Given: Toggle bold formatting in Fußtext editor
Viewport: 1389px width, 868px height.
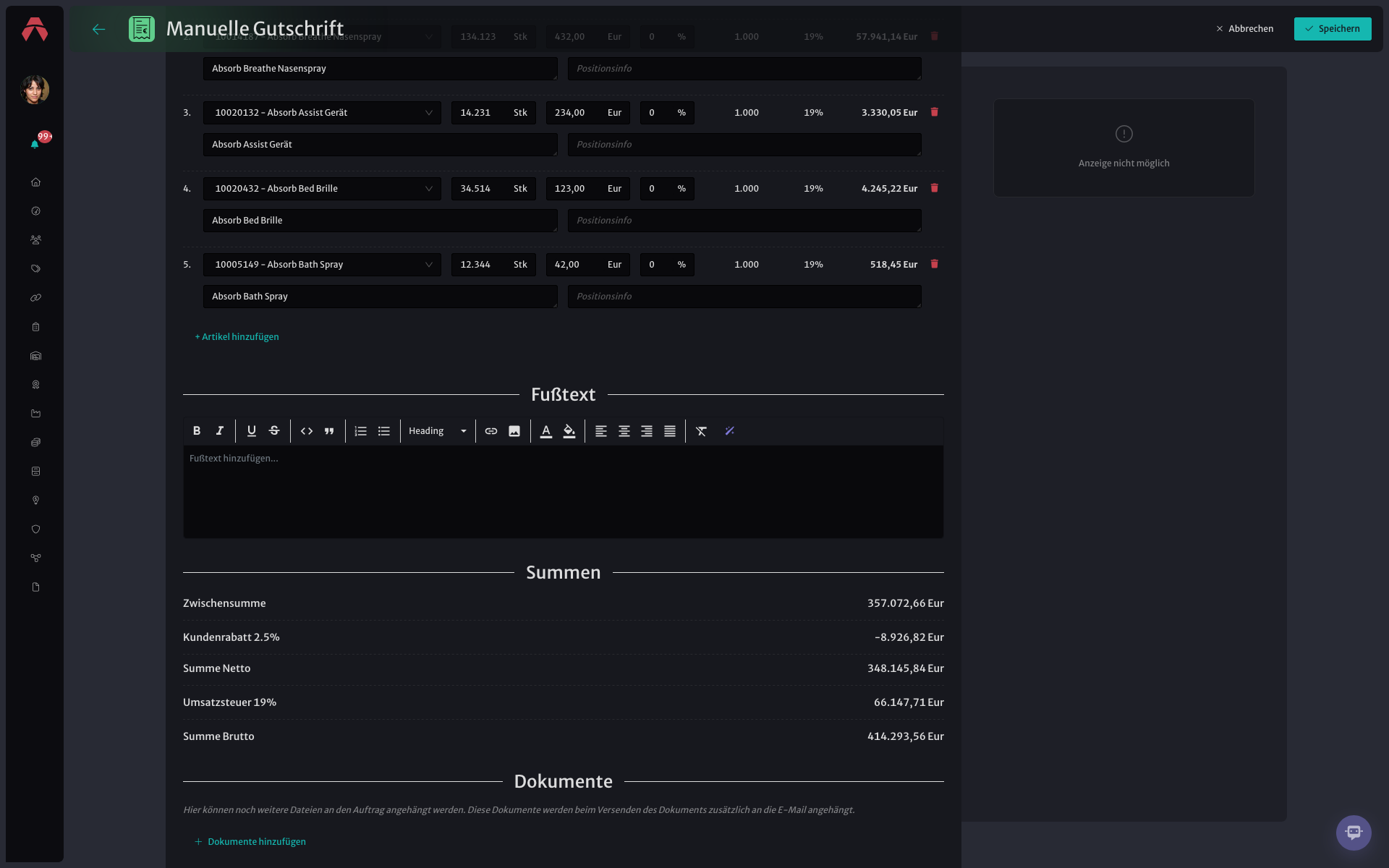Looking at the screenshot, I should click(197, 431).
